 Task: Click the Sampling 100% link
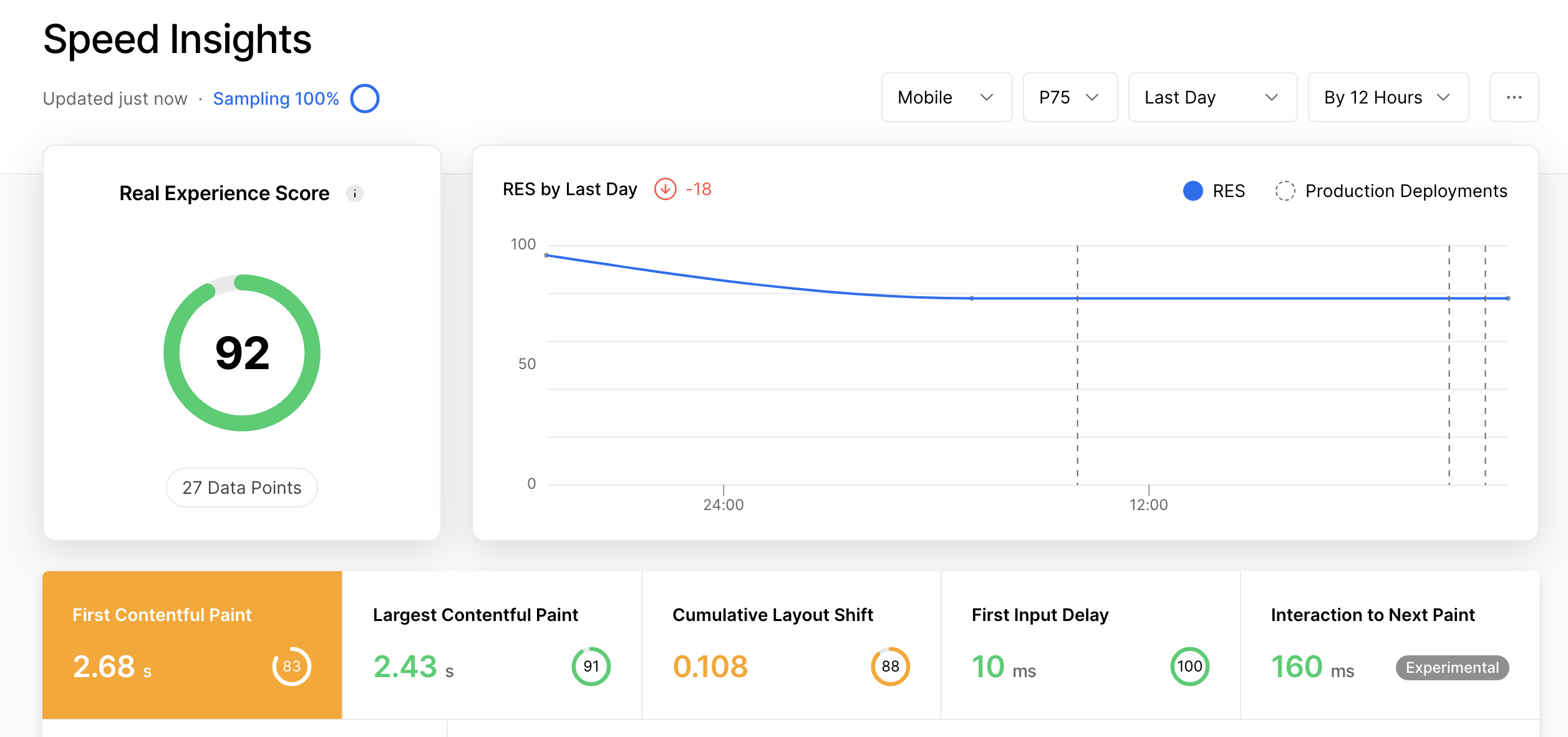pyautogui.click(x=275, y=98)
